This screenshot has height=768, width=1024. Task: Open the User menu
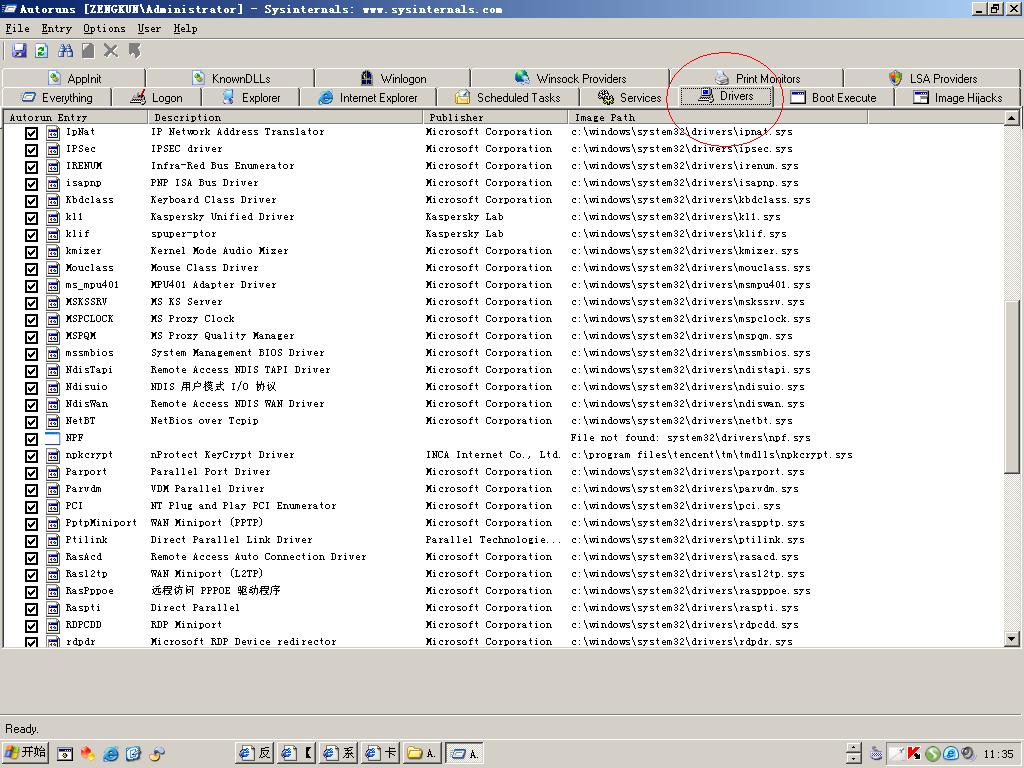click(x=149, y=28)
